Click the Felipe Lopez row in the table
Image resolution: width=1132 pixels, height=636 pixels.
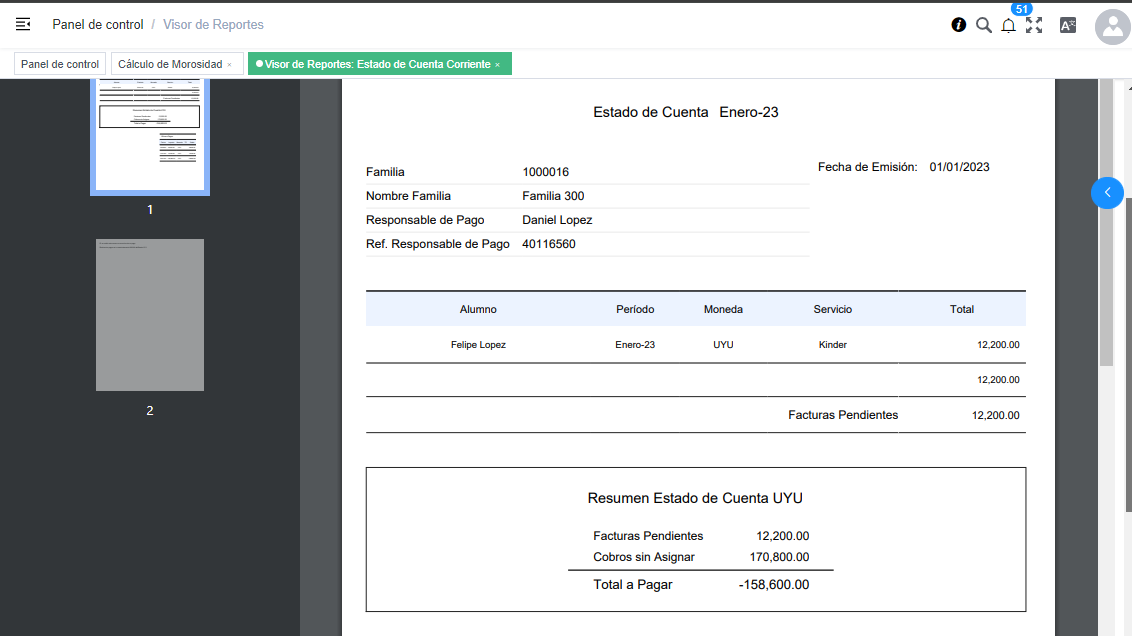point(478,345)
